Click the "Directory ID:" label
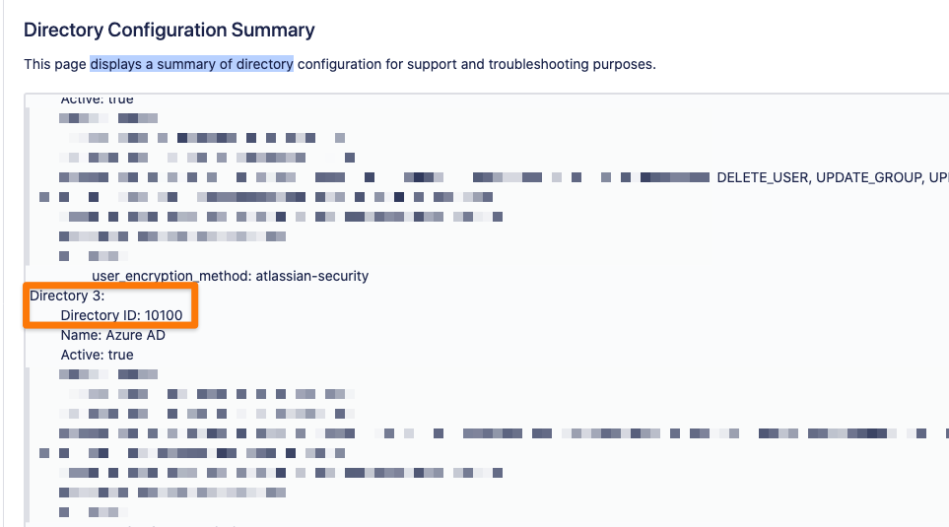The image size is (949, 527). tap(100, 316)
